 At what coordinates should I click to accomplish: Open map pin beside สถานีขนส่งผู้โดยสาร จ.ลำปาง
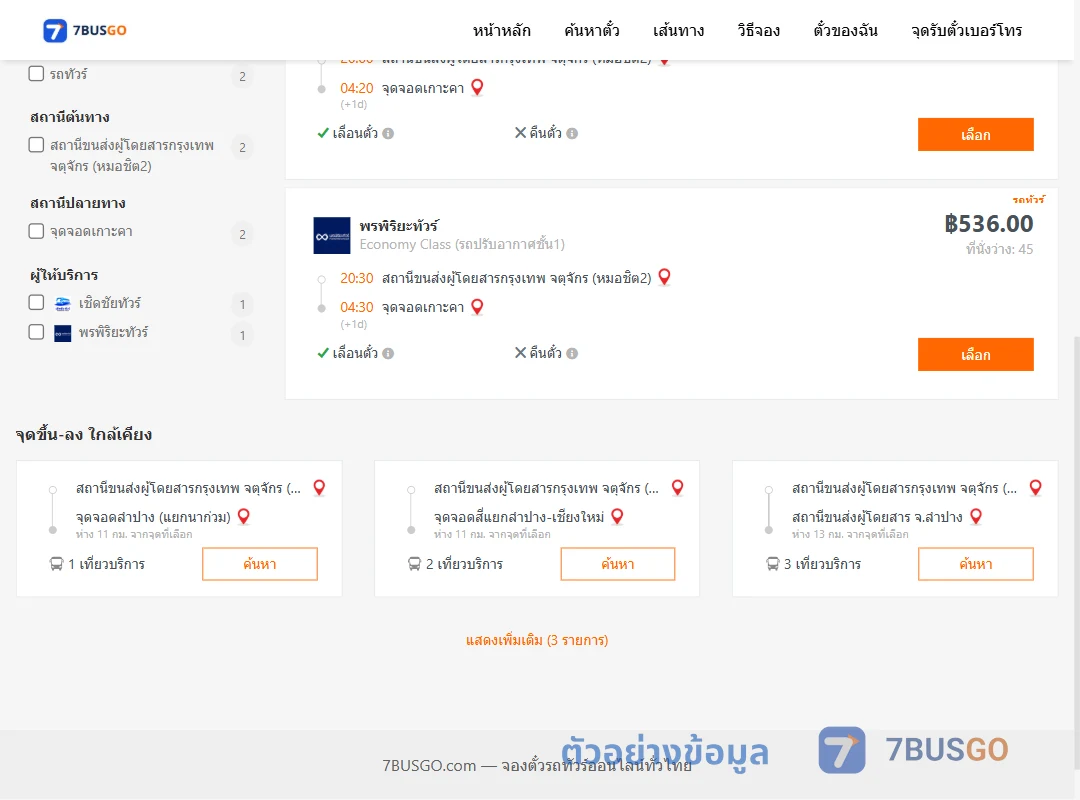pyautogui.click(x=975, y=516)
